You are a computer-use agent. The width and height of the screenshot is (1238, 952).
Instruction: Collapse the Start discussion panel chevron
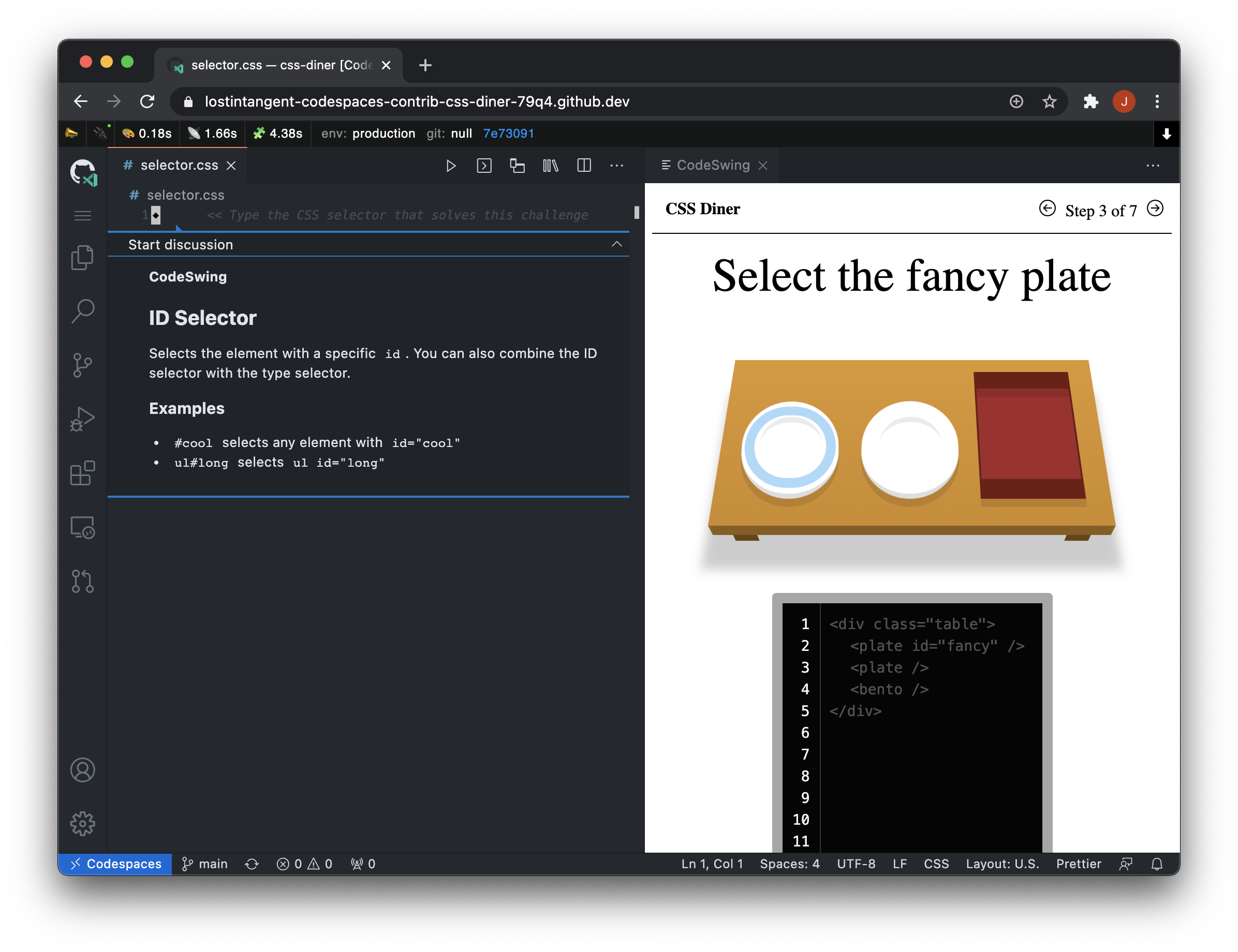[x=617, y=244]
